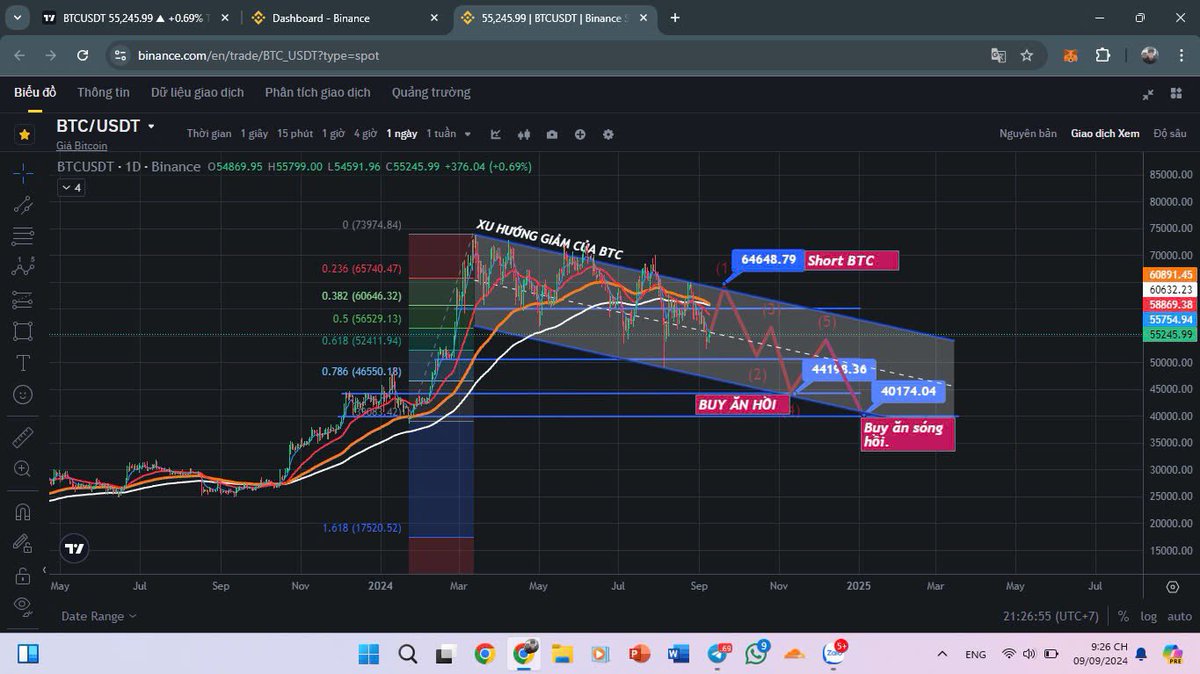Open the technical indicators icon
Image resolution: width=1200 pixels, height=674 pixels.
pos(497,134)
